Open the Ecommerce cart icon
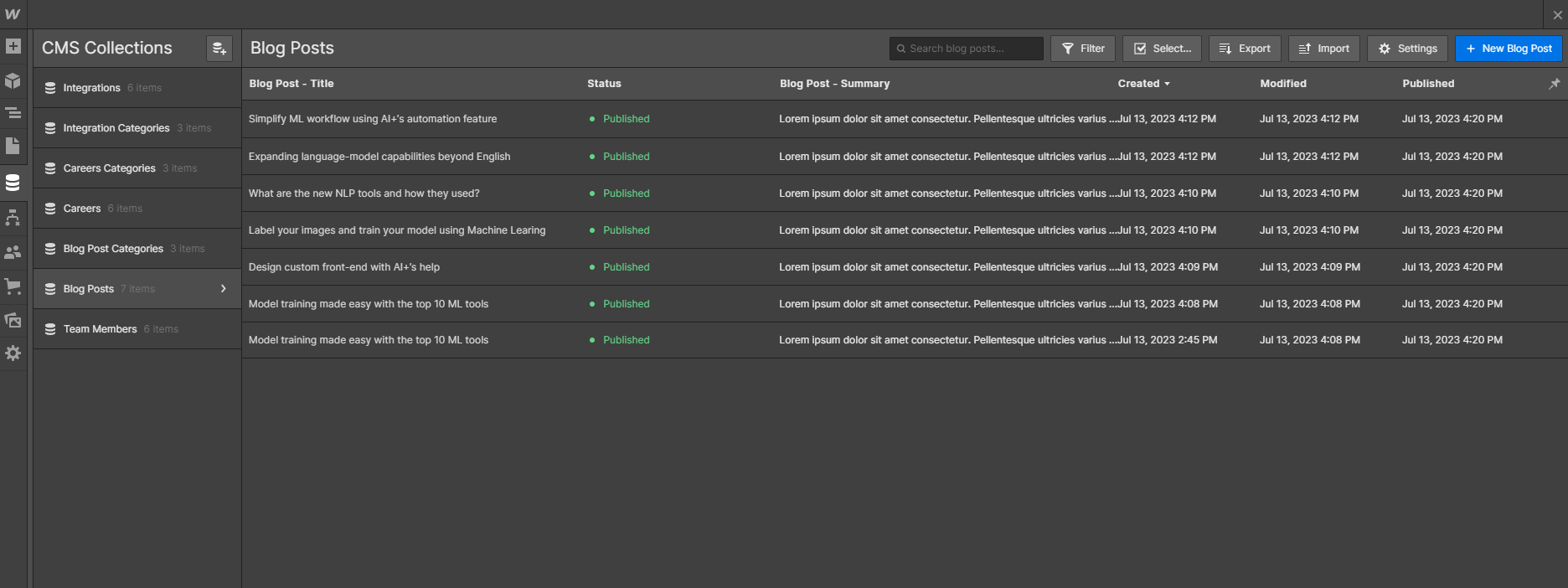 (13, 286)
